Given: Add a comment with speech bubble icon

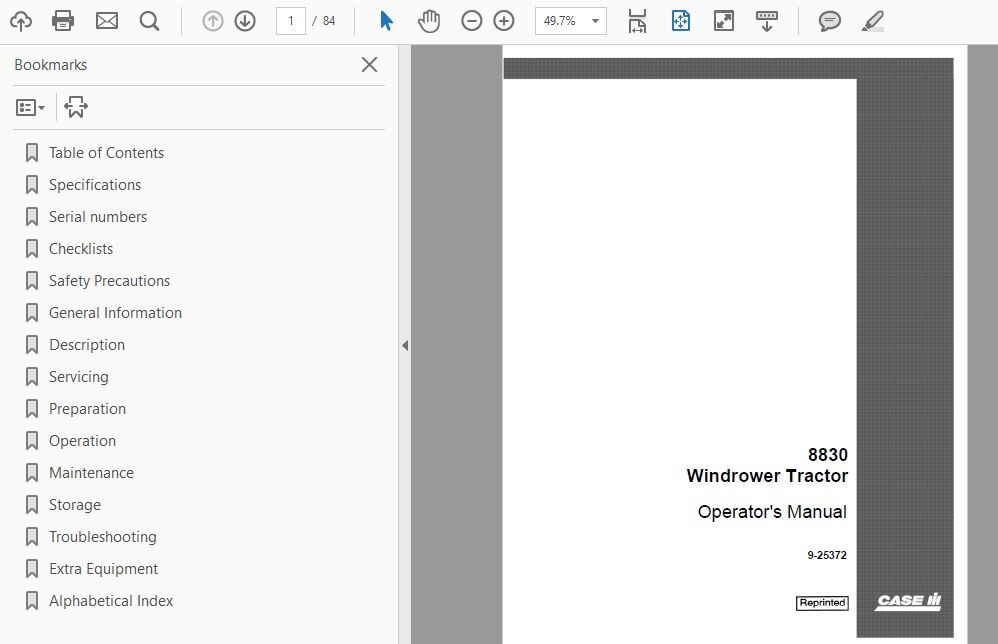Looking at the screenshot, I should [829, 21].
